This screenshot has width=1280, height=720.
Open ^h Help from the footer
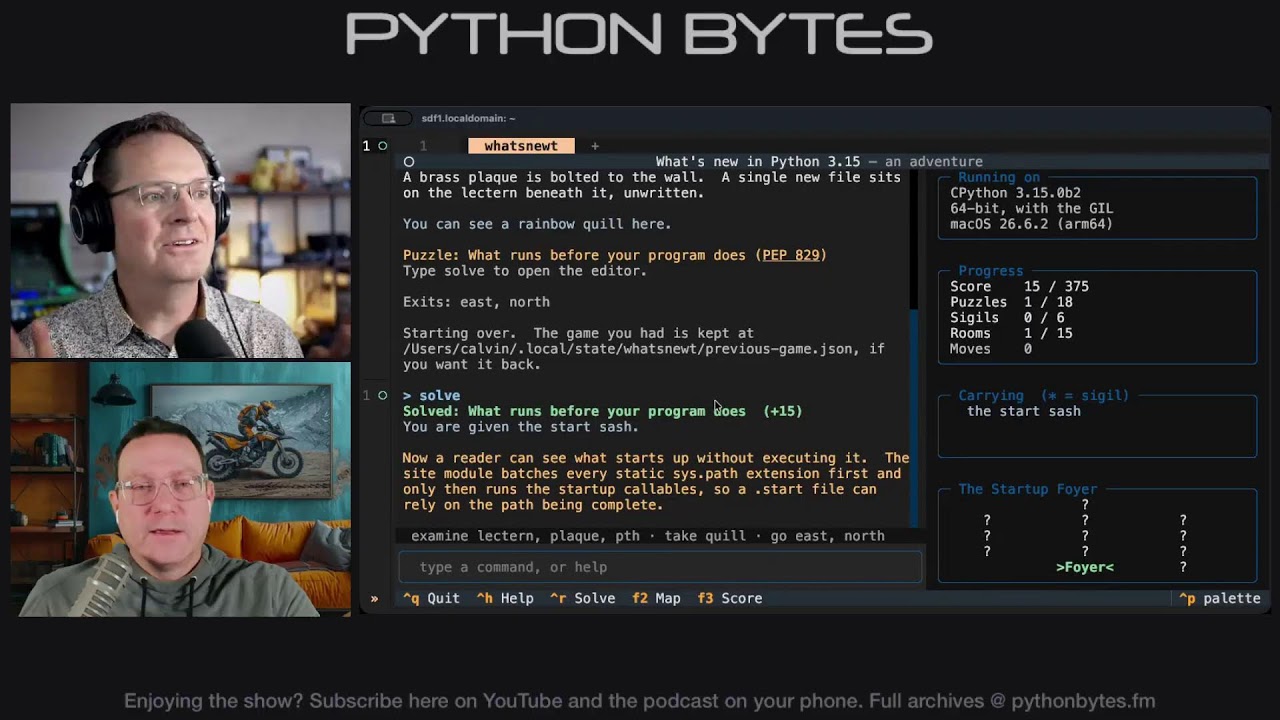pos(505,598)
